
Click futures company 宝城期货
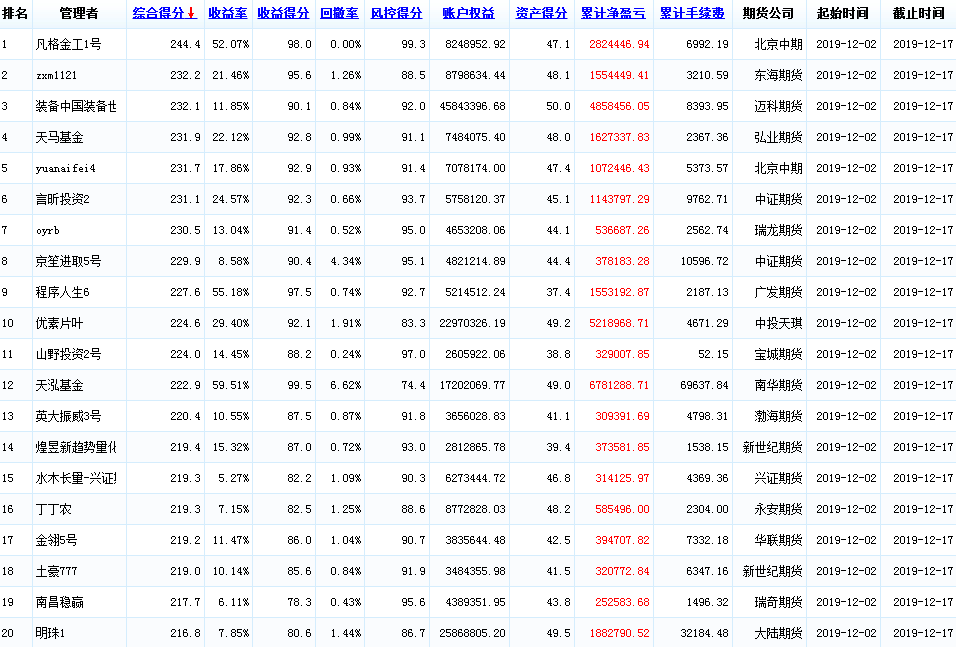pyautogui.click(x=779, y=354)
